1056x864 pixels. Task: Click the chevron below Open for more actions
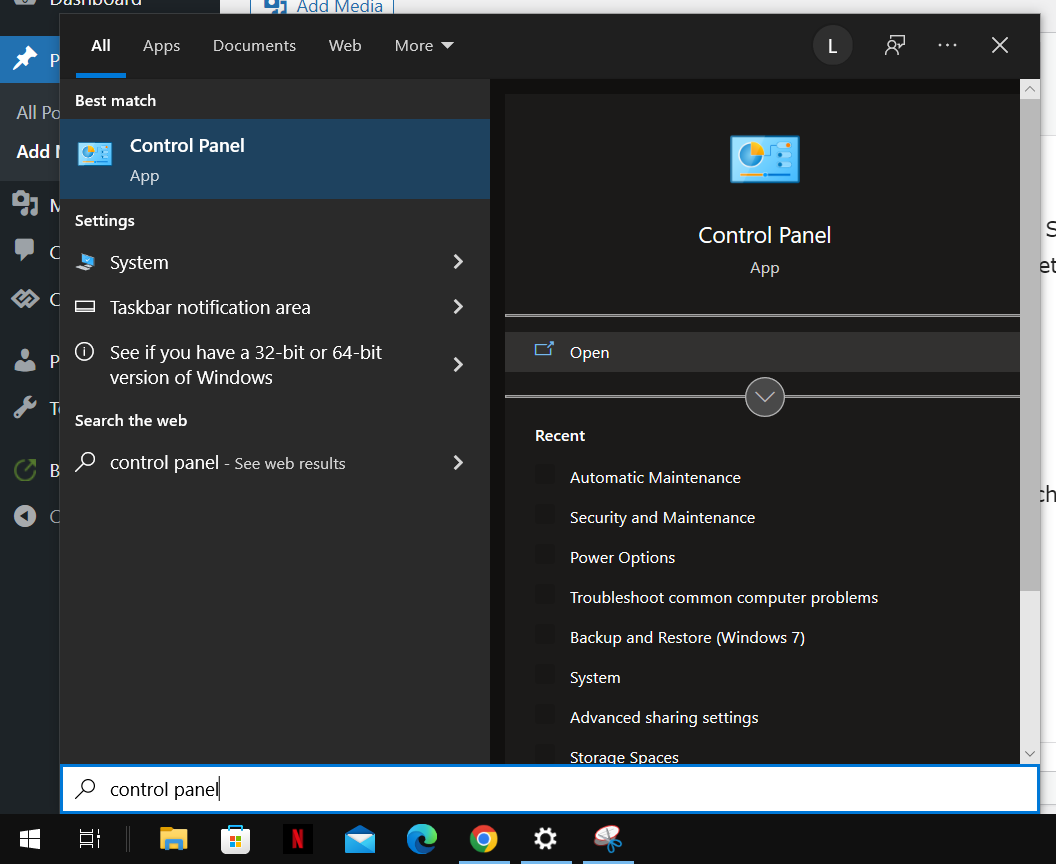(x=764, y=397)
